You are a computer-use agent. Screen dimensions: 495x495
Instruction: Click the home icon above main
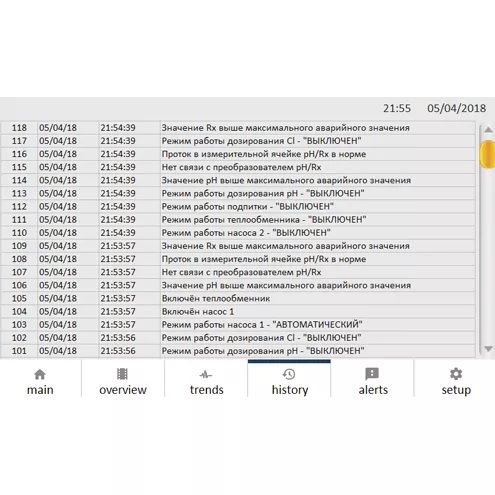click(40, 374)
